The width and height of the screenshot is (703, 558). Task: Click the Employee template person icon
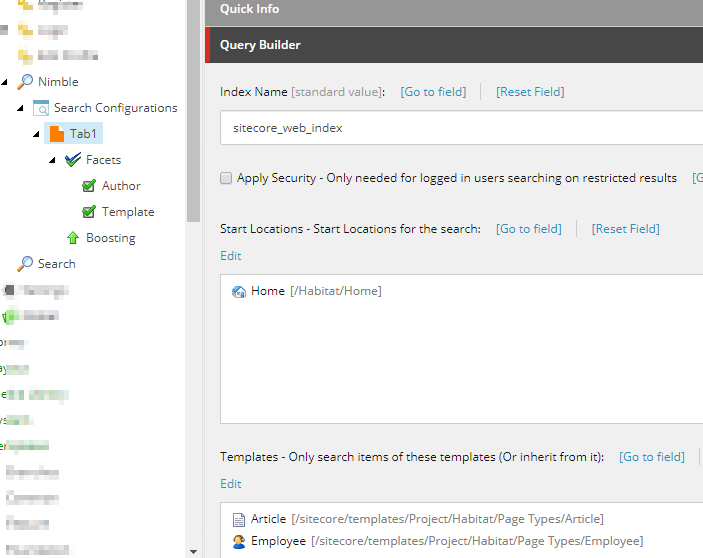239,541
